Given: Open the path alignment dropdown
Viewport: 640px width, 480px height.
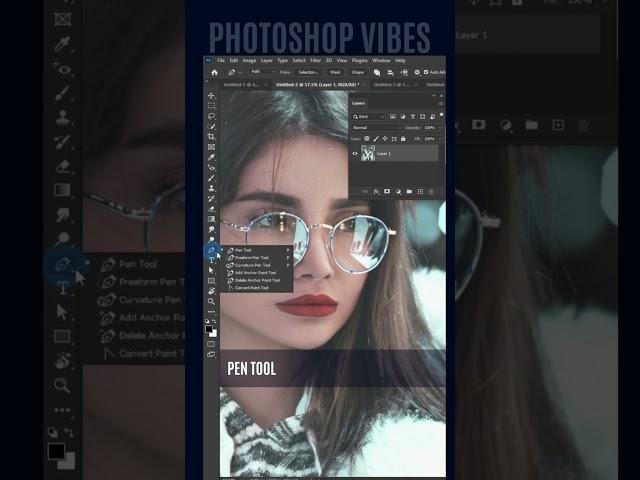Looking at the screenshot, I should 390,72.
